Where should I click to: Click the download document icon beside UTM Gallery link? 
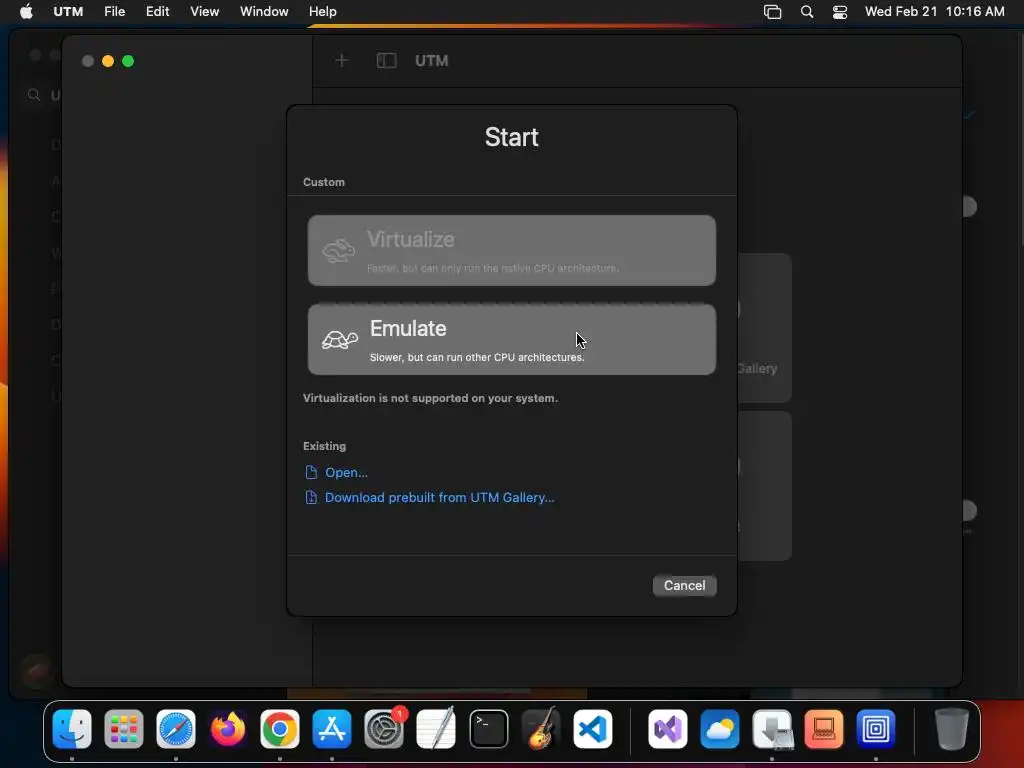pos(311,498)
